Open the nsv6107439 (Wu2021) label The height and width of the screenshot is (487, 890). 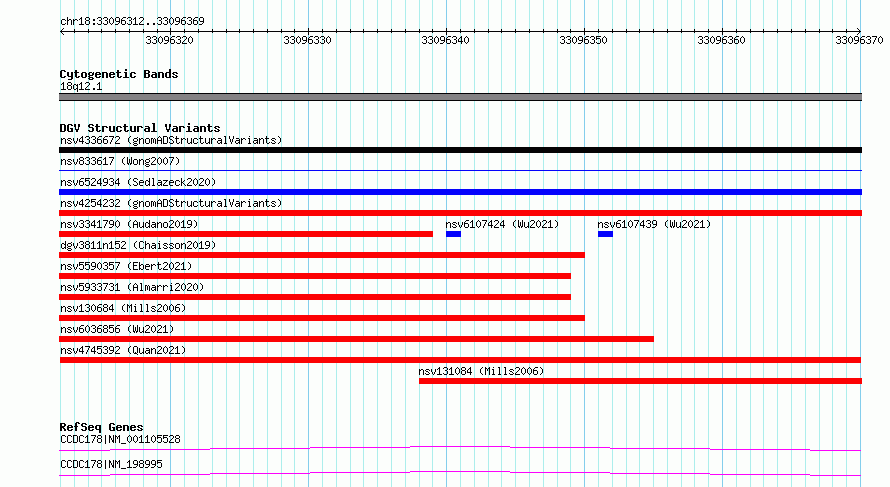(x=654, y=224)
